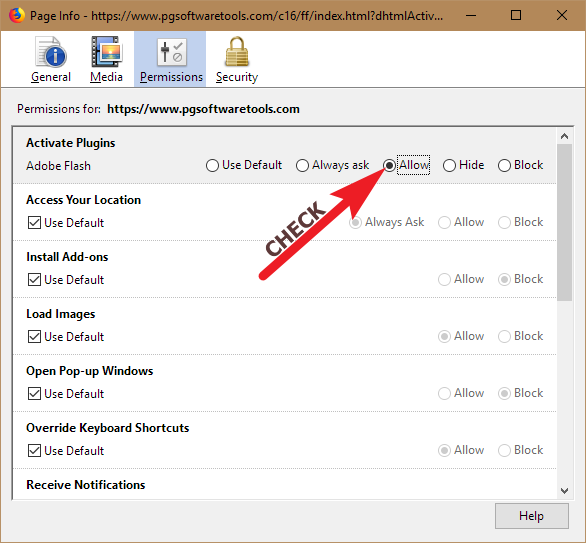Maximize the Page Info window
This screenshot has width=586, height=543.
click(x=516, y=15)
